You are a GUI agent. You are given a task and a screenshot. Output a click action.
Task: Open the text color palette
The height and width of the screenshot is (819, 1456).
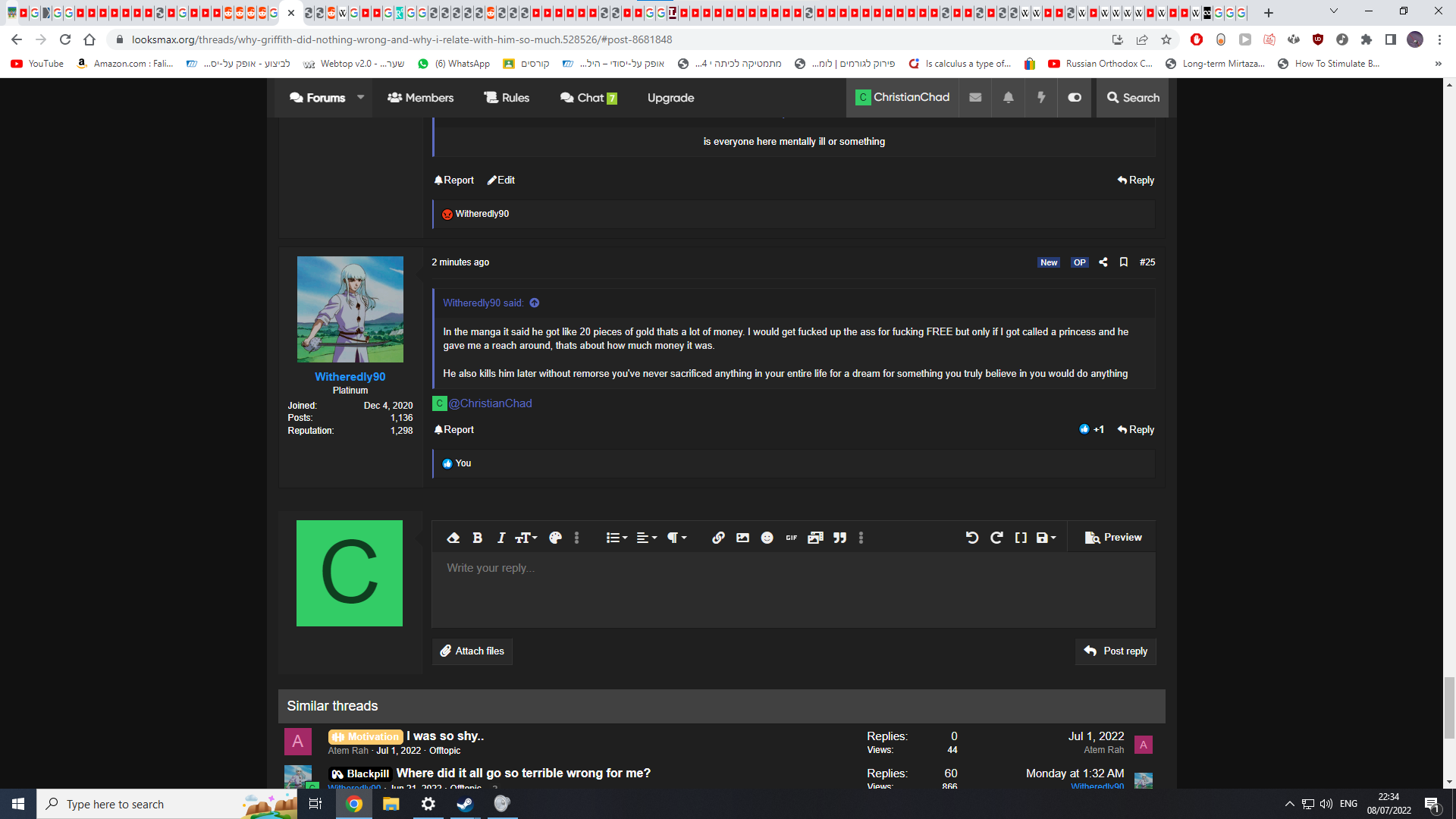[x=555, y=538]
